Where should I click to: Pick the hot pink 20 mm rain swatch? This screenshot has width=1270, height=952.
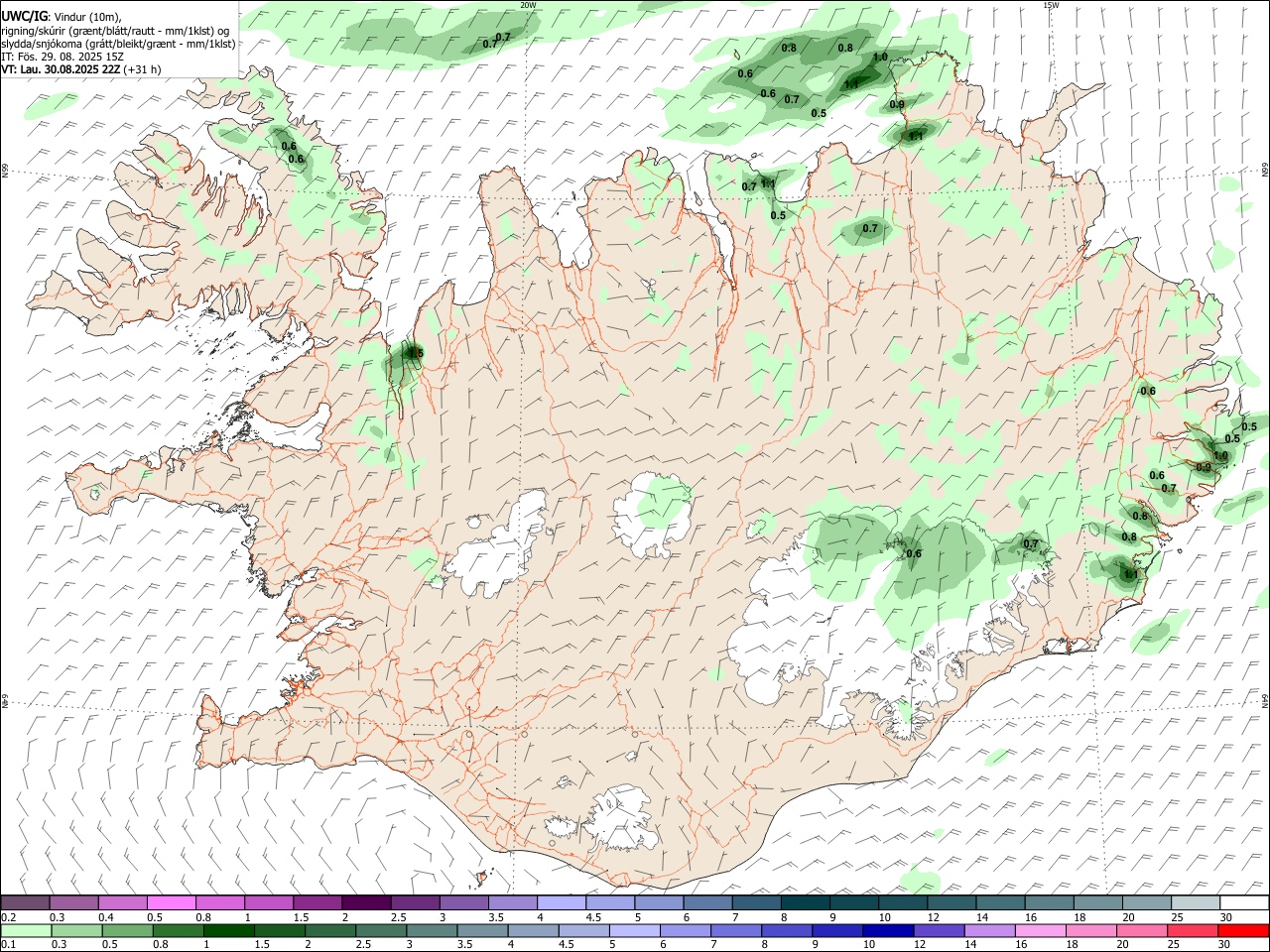tap(1141, 931)
